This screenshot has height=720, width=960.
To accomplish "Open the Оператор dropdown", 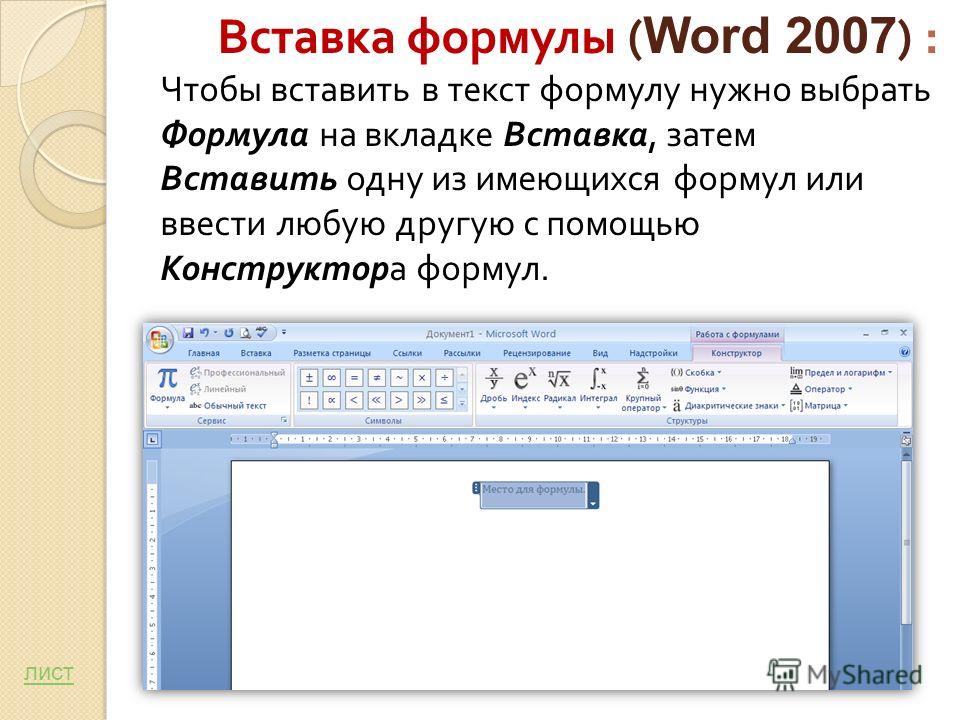I will [x=821, y=389].
